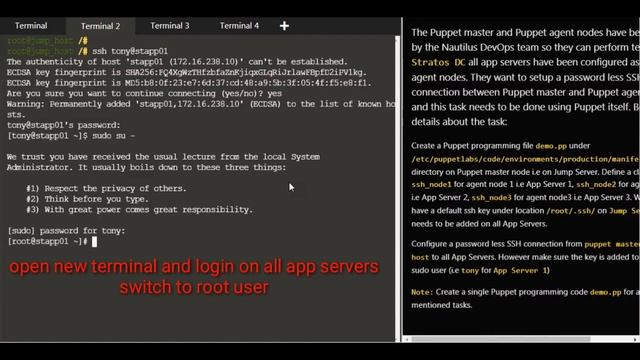This screenshot has height=360, width=640.
Task: Click 'ssh_node3' class name in task
Action: 491,198
